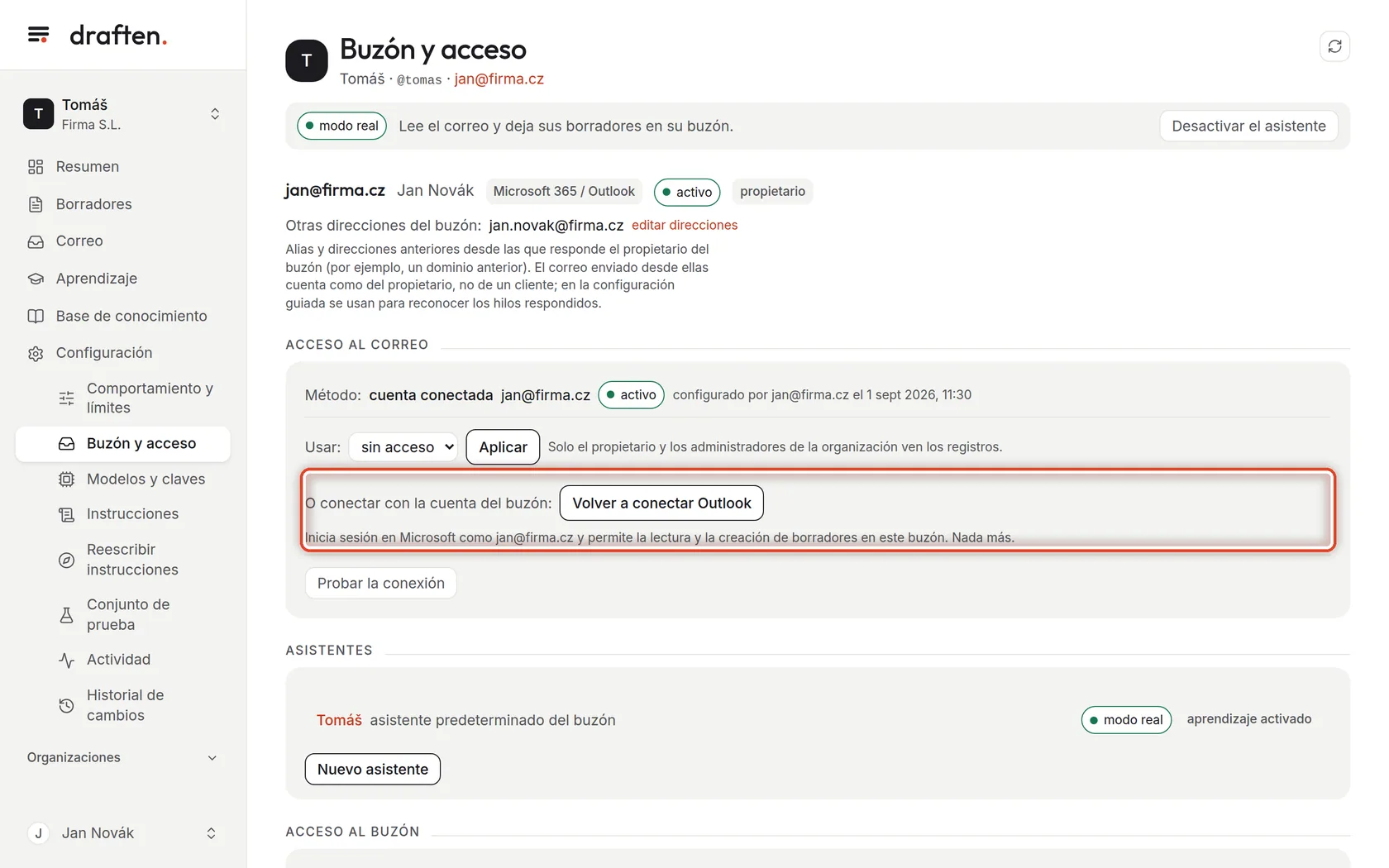Expand the Organizaciones section

[x=122, y=758]
